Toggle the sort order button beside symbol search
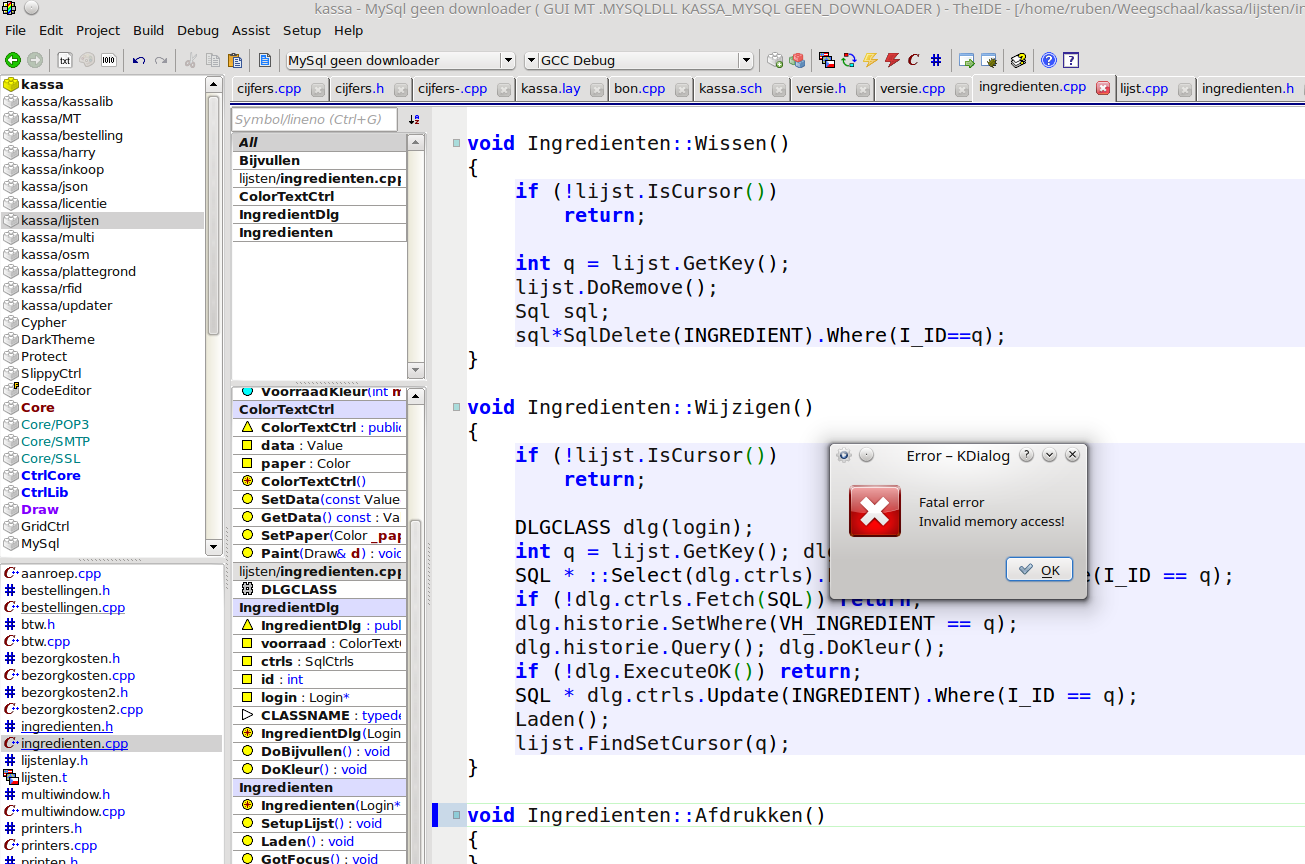 point(414,120)
